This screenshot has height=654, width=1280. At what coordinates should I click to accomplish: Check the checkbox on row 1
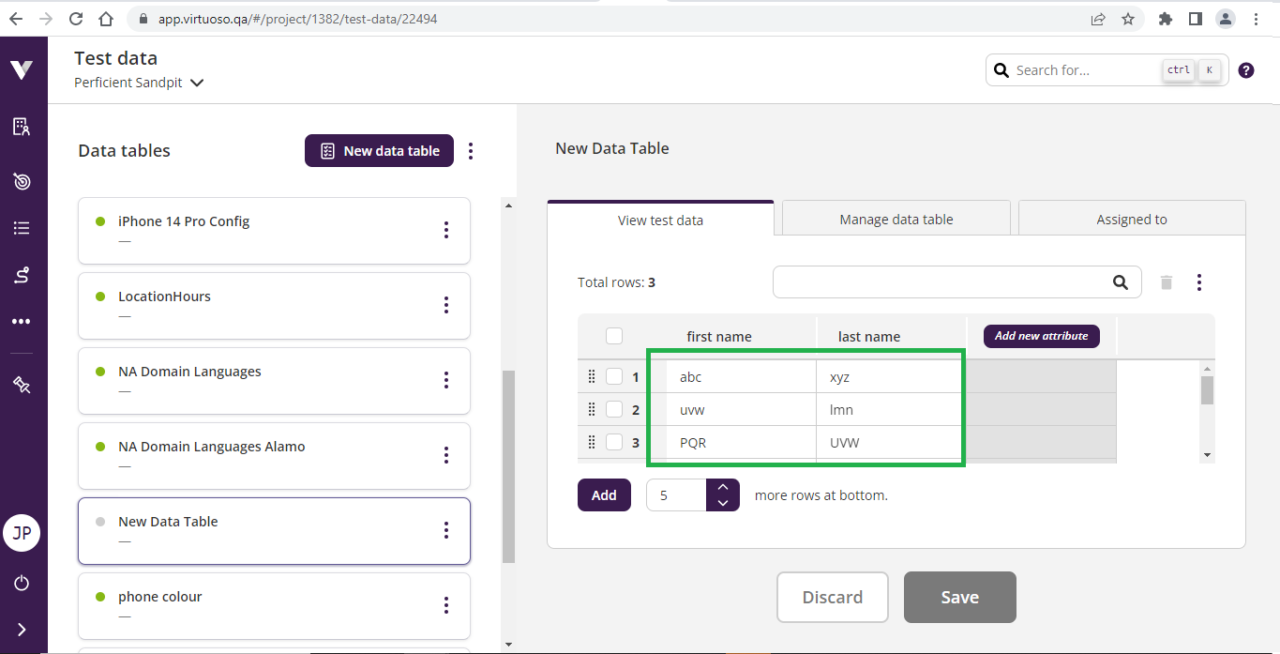[x=613, y=376]
